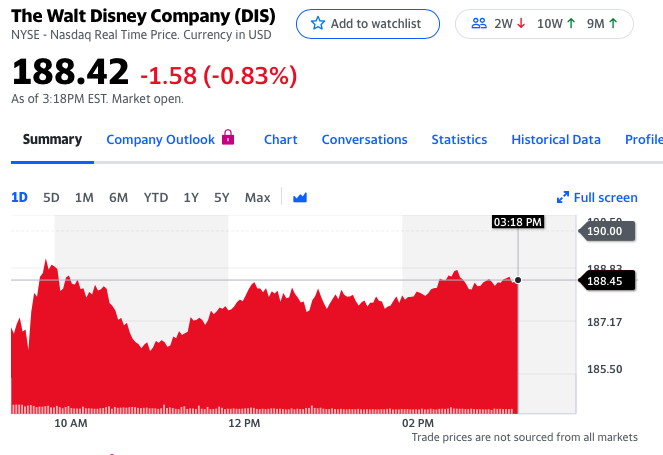Go to the Historical Data tab
This screenshot has height=455, width=663.
(556, 139)
